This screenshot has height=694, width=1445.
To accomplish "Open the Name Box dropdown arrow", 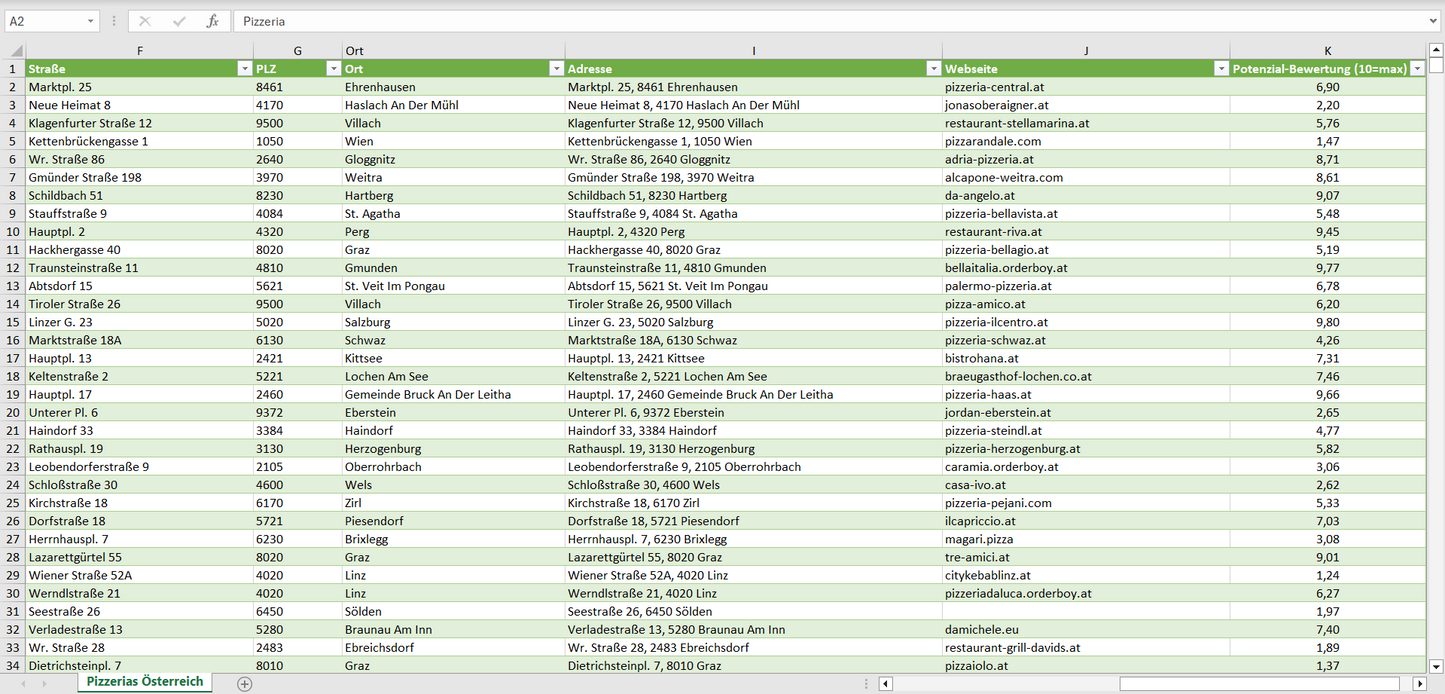I will [x=91, y=21].
